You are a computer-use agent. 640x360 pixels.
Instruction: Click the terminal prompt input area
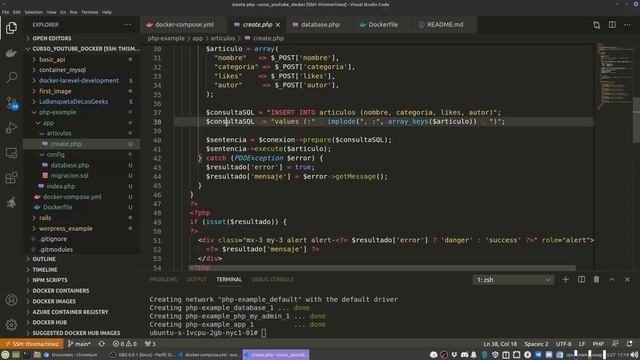(x=264, y=333)
